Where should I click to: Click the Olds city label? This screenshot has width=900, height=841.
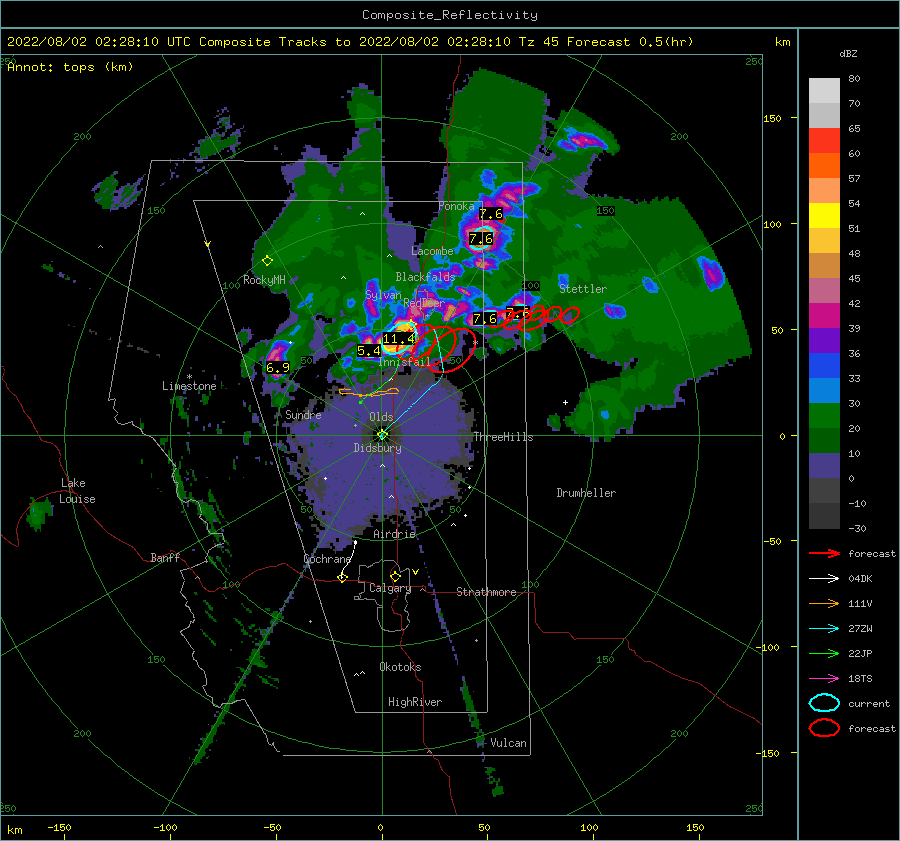tap(381, 417)
